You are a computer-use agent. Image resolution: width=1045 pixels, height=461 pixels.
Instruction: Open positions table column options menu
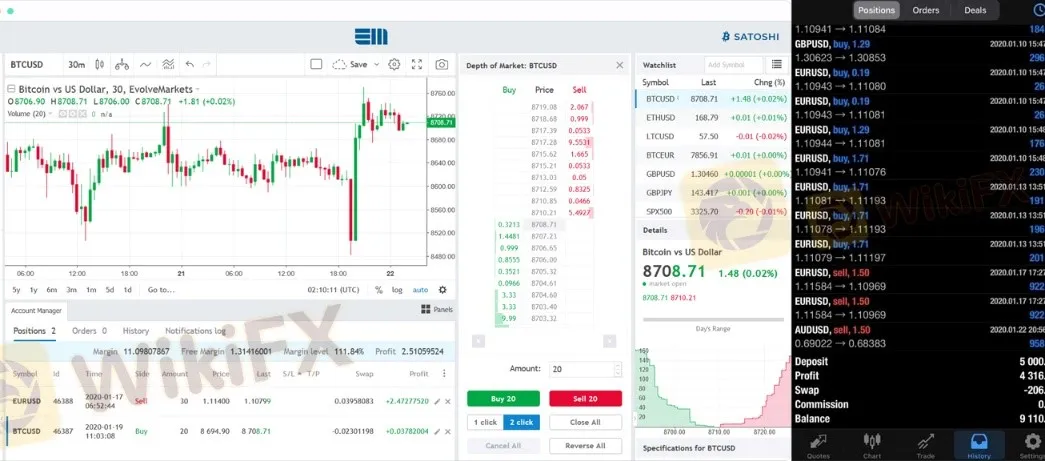pyautogui.click(x=445, y=374)
